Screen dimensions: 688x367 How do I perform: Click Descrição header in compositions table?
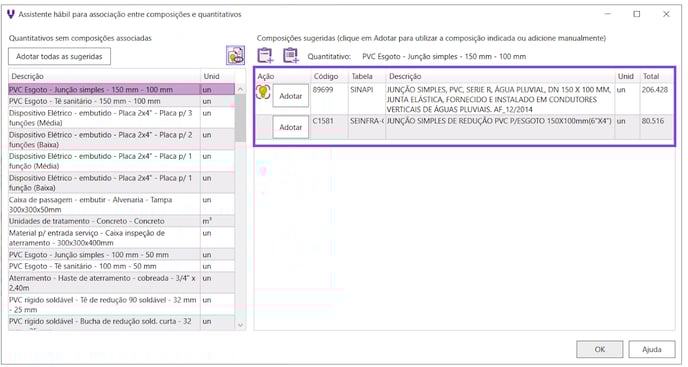coord(500,76)
